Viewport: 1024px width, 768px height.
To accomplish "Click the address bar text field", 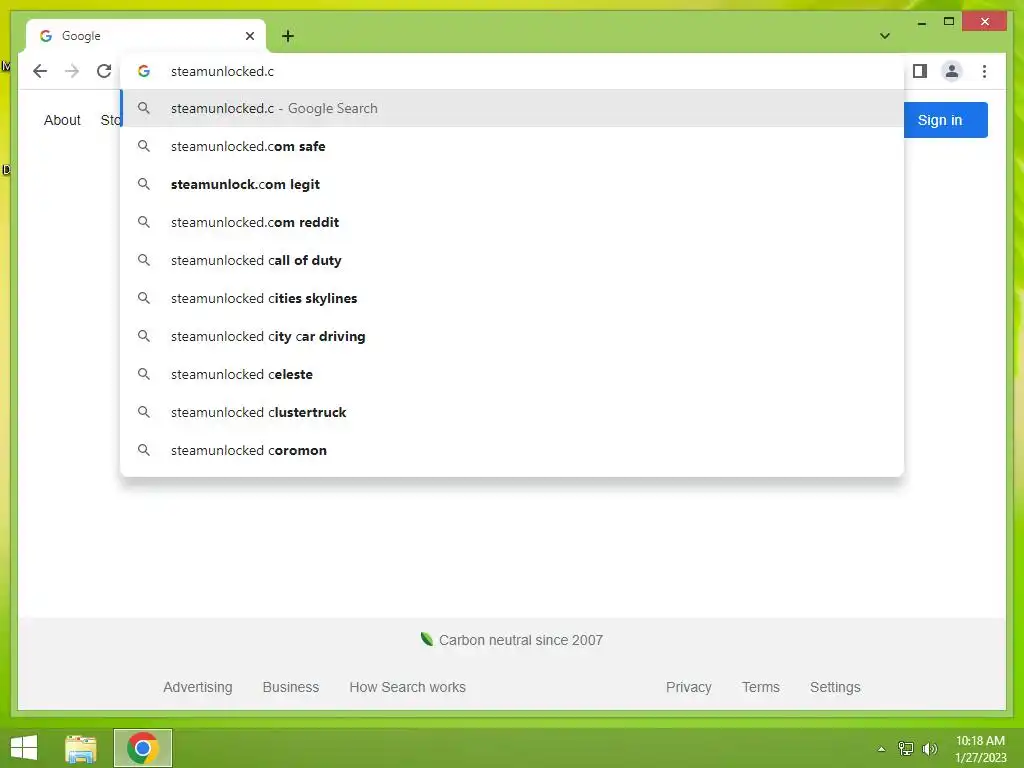I will [512, 71].
